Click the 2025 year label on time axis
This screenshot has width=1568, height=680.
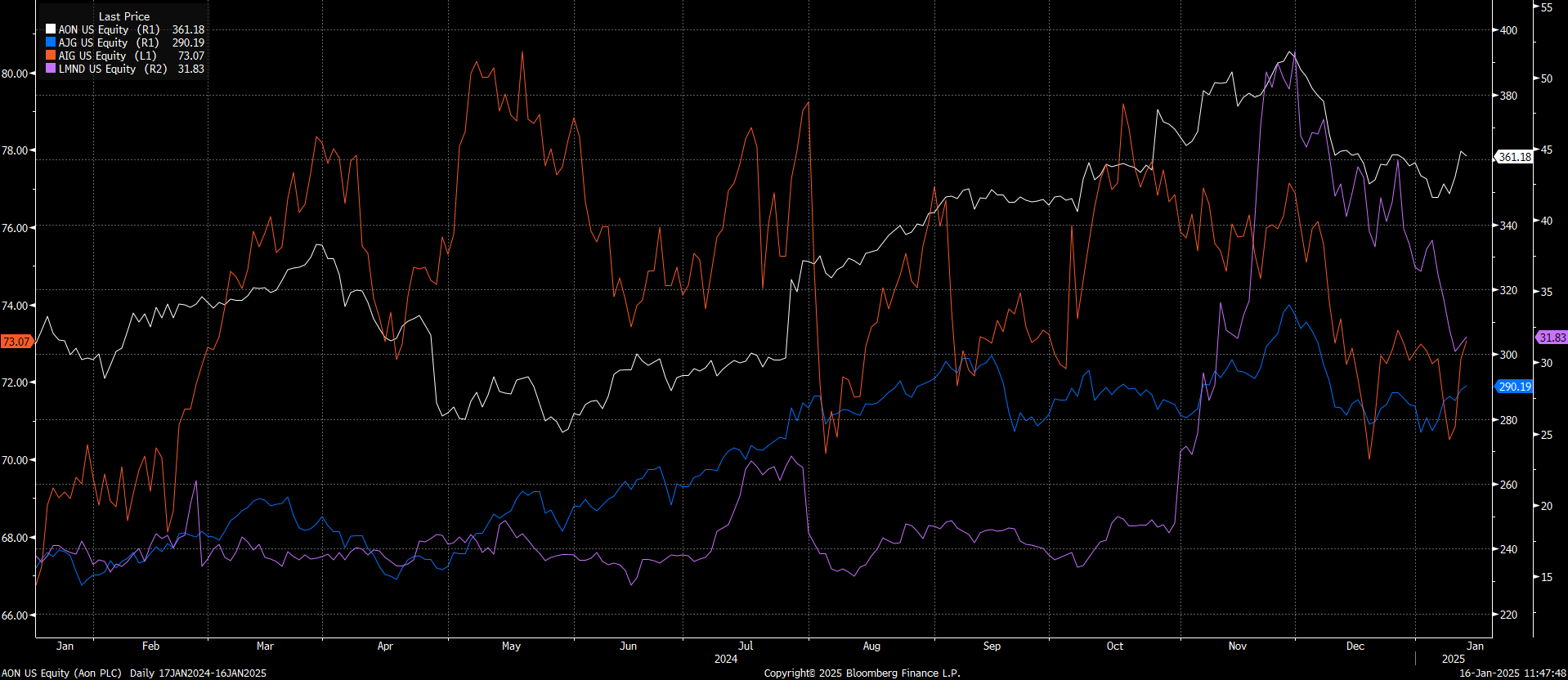(x=1454, y=659)
